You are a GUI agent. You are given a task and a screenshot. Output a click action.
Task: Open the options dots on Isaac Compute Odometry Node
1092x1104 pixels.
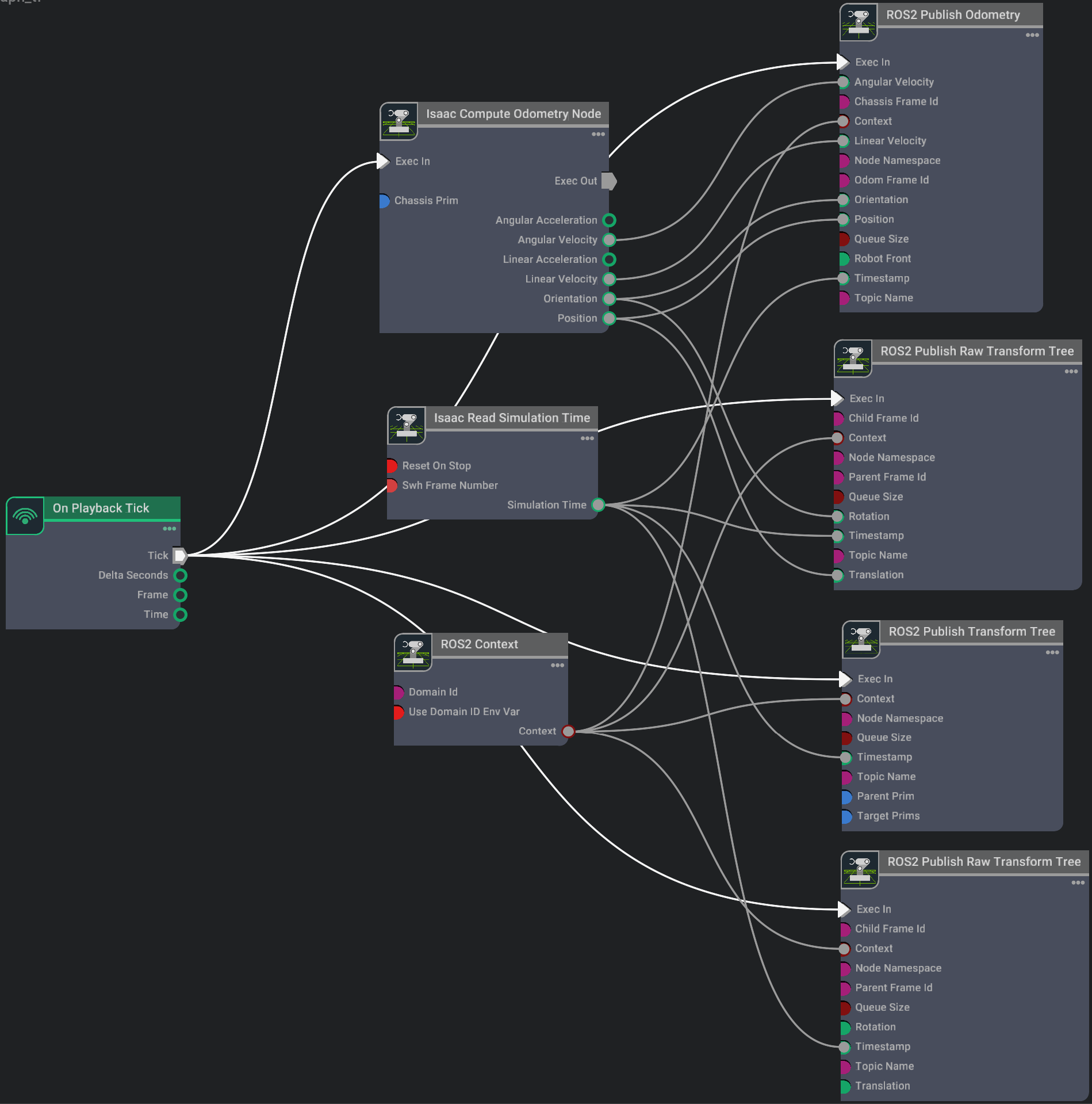coord(598,134)
